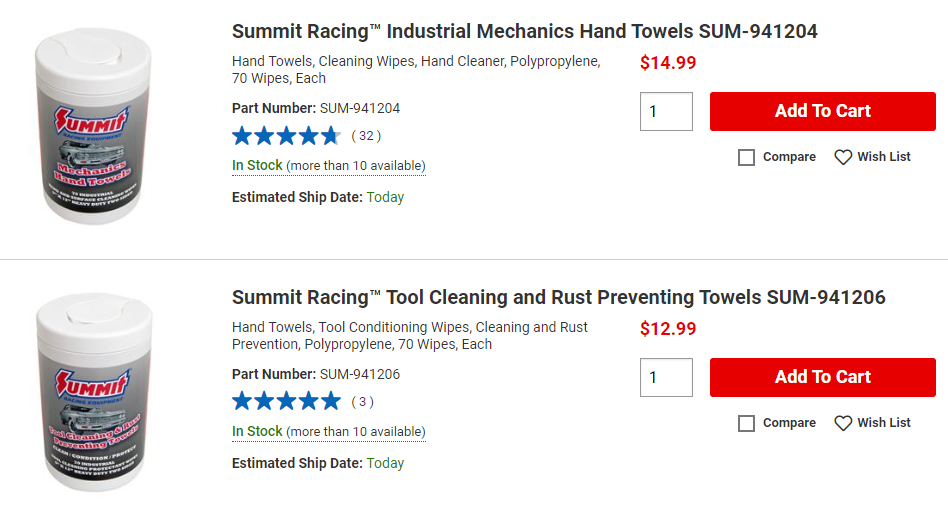948x516 pixels.
Task: Click the Wish List heart for SUM-941206
Action: (843, 423)
